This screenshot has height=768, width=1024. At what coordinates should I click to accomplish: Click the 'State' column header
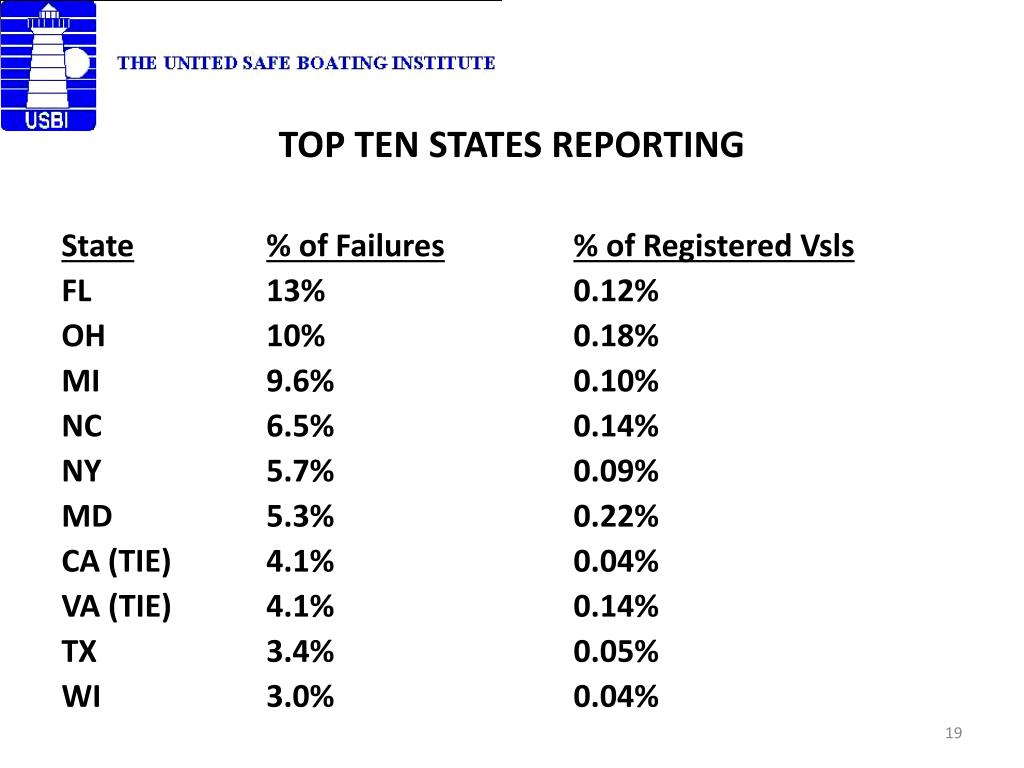(x=97, y=246)
